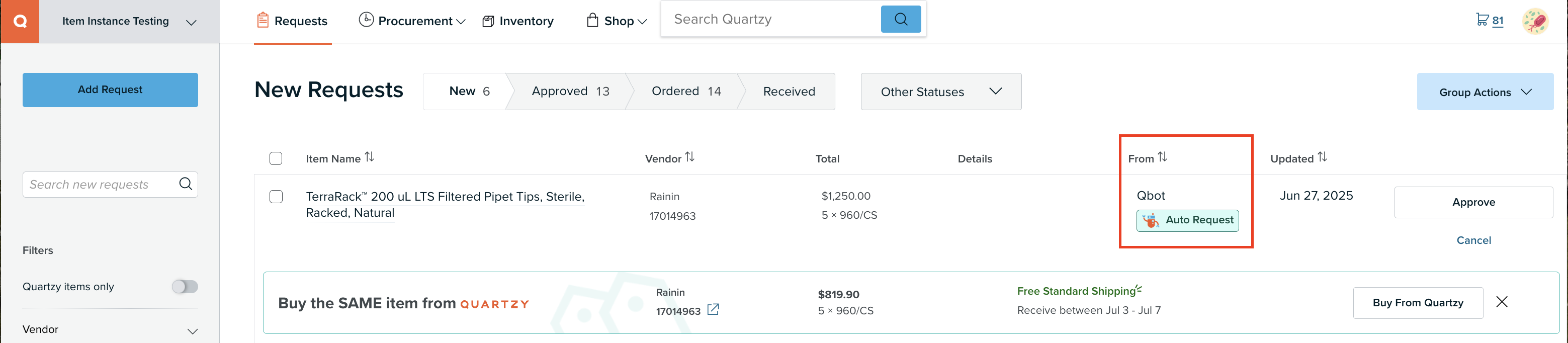Switch to the Approved status tab
The image size is (1568, 343).
point(570,92)
